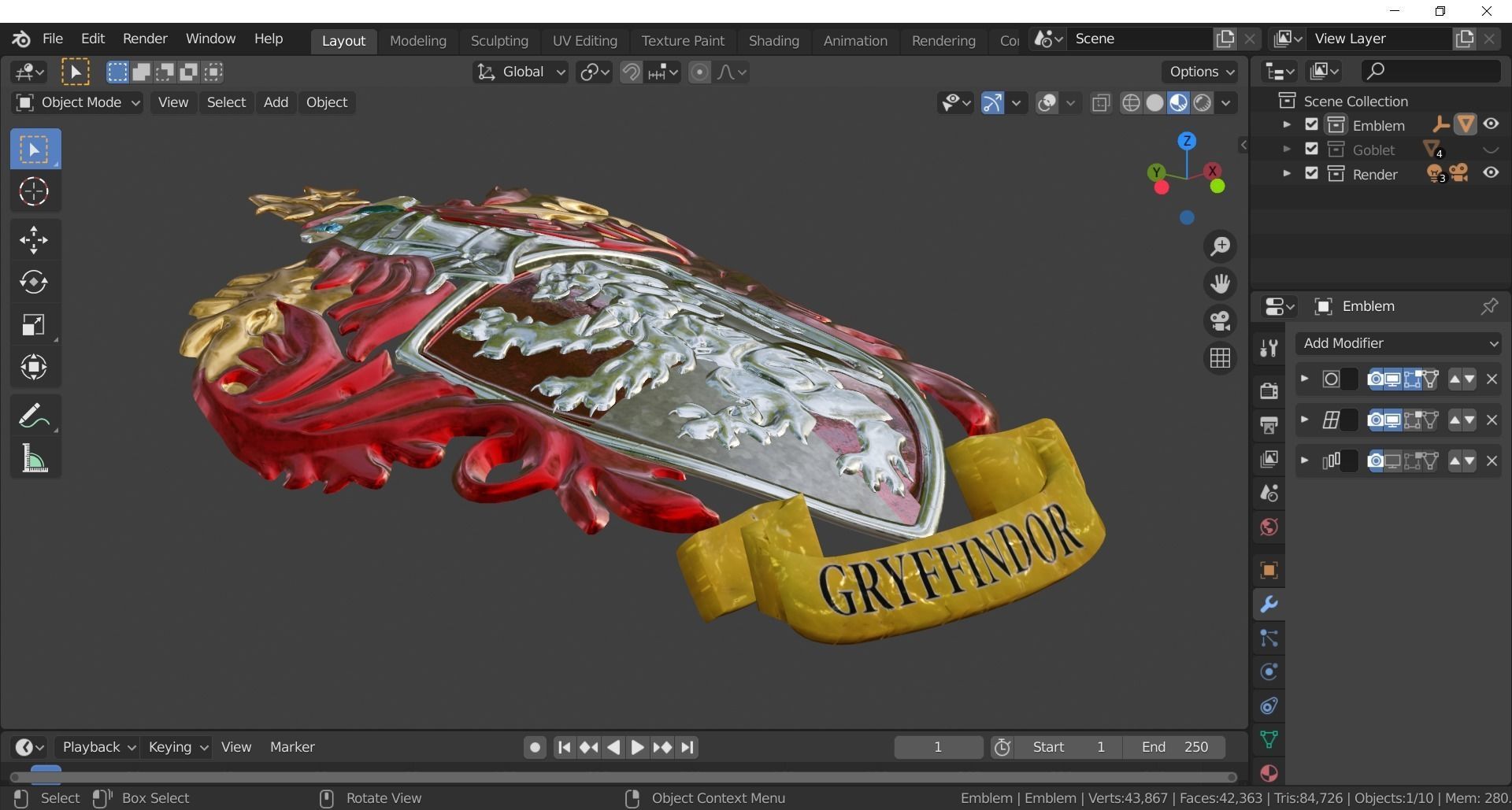Open the View Layer properties tab
Viewport: 1512px width, 810px height.
[x=1269, y=459]
